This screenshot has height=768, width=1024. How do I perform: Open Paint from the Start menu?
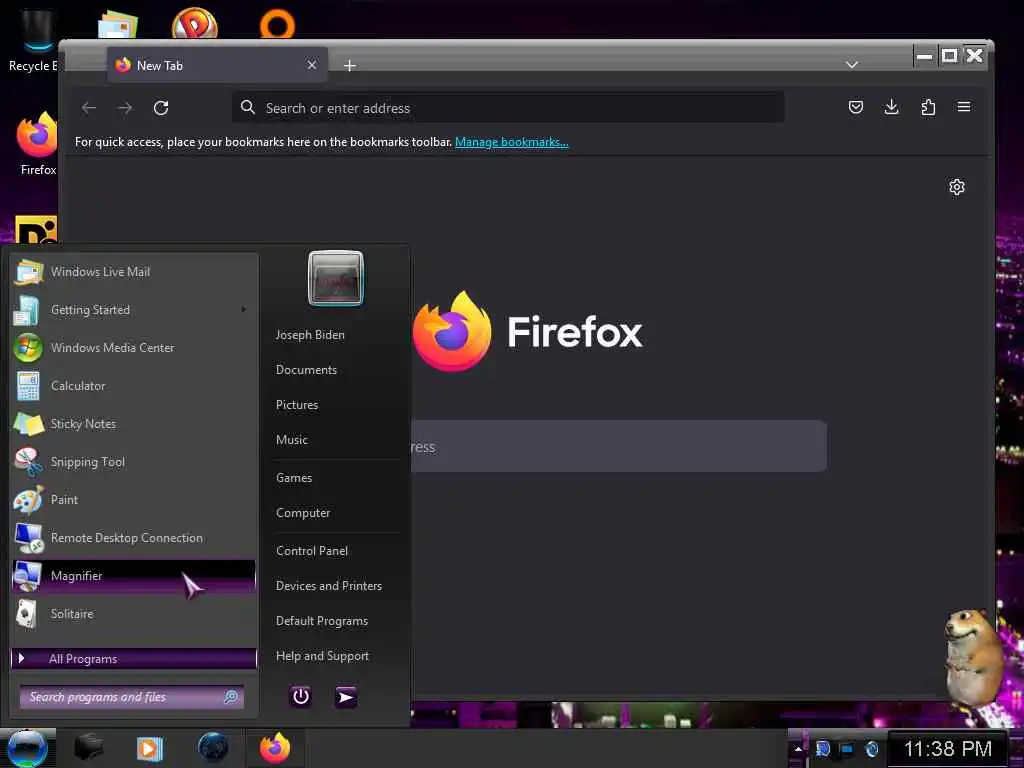[134, 500]
